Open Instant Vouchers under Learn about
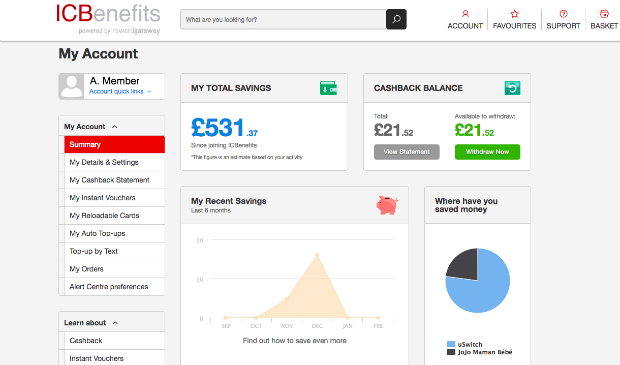Image resolution: width=620 pixels, height=365 pixels. [114, 358]
